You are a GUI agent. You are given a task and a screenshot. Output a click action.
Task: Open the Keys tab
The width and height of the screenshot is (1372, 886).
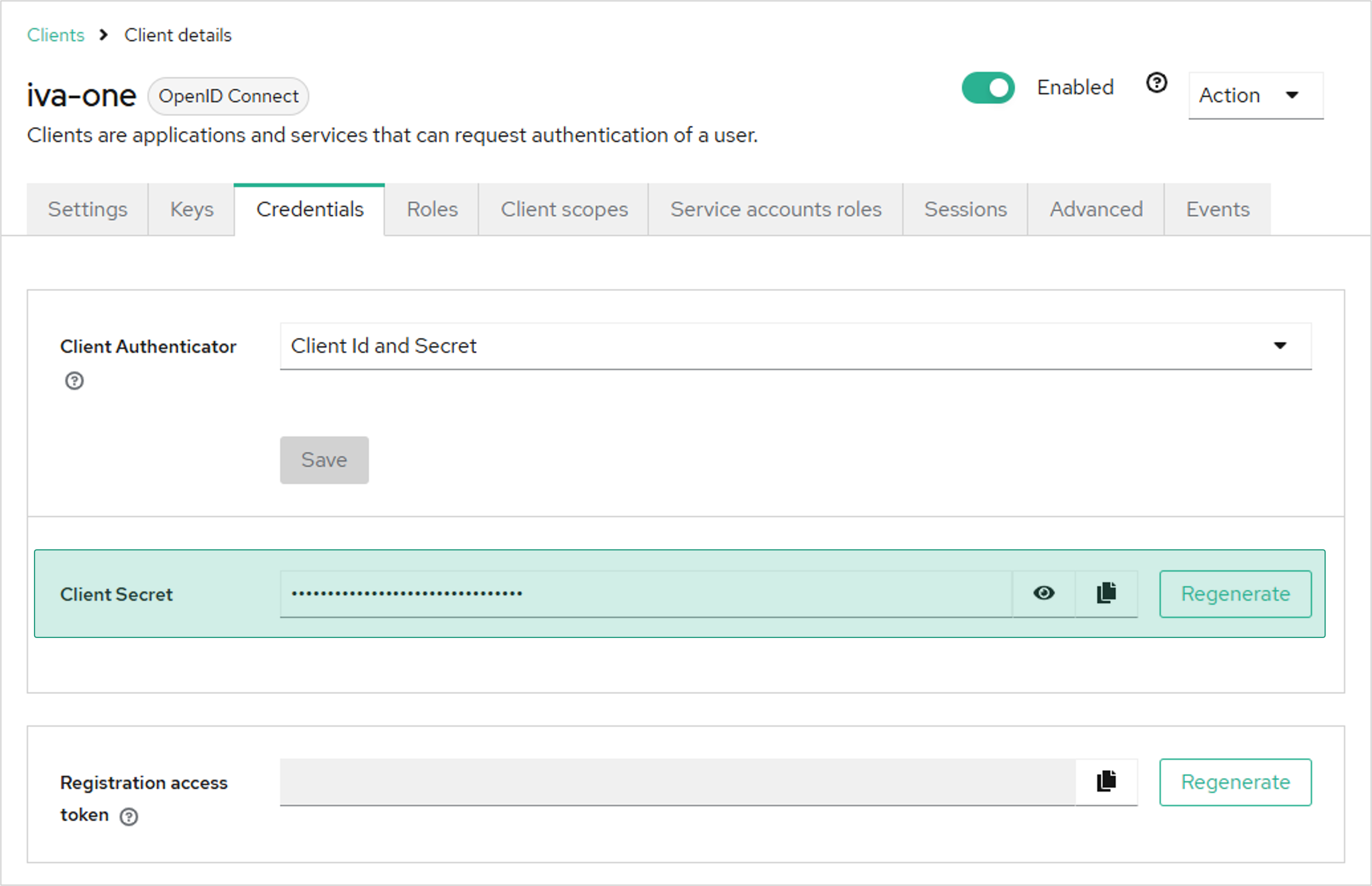pos(192,209)
